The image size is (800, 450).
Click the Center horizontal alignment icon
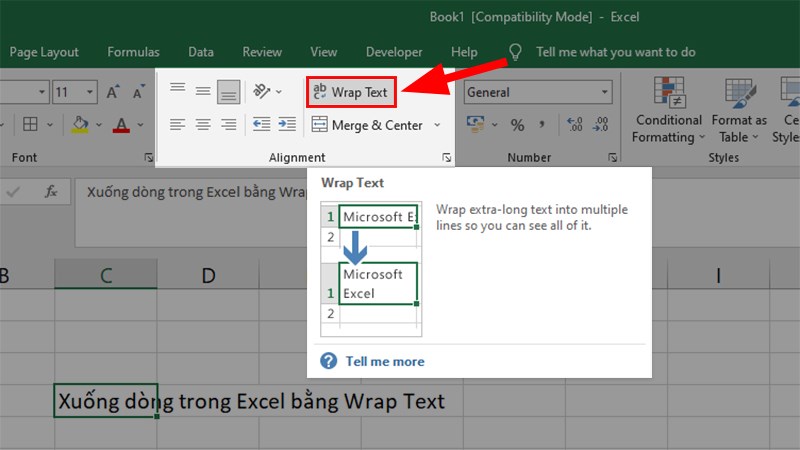coord(203,125)
